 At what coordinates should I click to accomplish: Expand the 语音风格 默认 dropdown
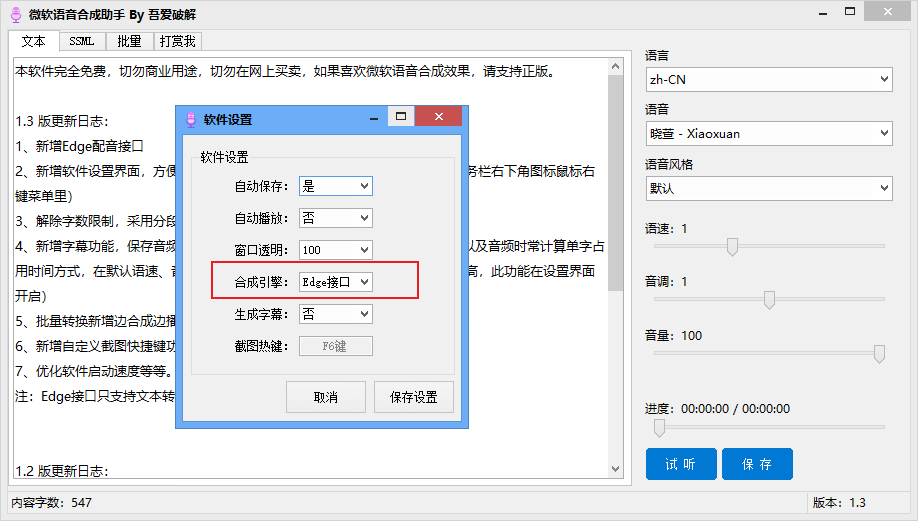tap(769, 188)
